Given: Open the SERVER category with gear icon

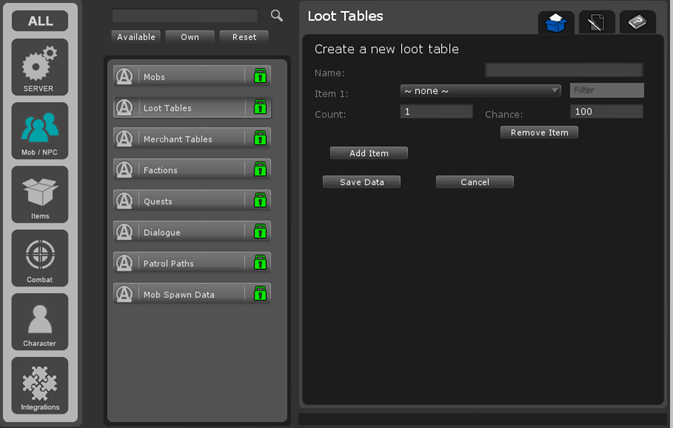Looking at the screenshot, I should click(40, 67).
